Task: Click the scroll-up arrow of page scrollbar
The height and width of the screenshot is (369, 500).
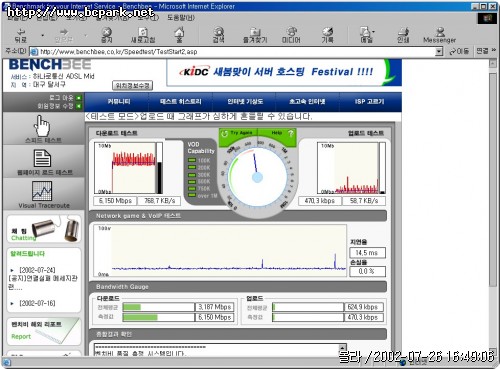Action: tap(493, 64)
